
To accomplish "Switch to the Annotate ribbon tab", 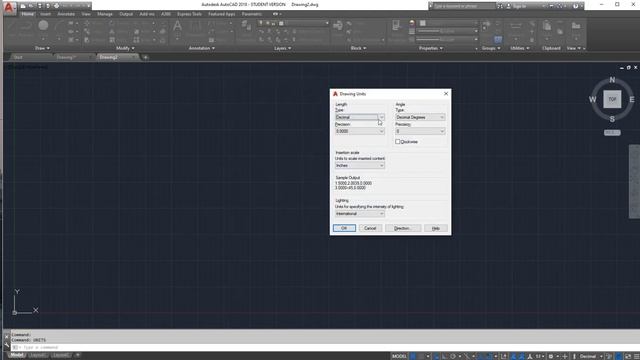I will tap(66, 14).
